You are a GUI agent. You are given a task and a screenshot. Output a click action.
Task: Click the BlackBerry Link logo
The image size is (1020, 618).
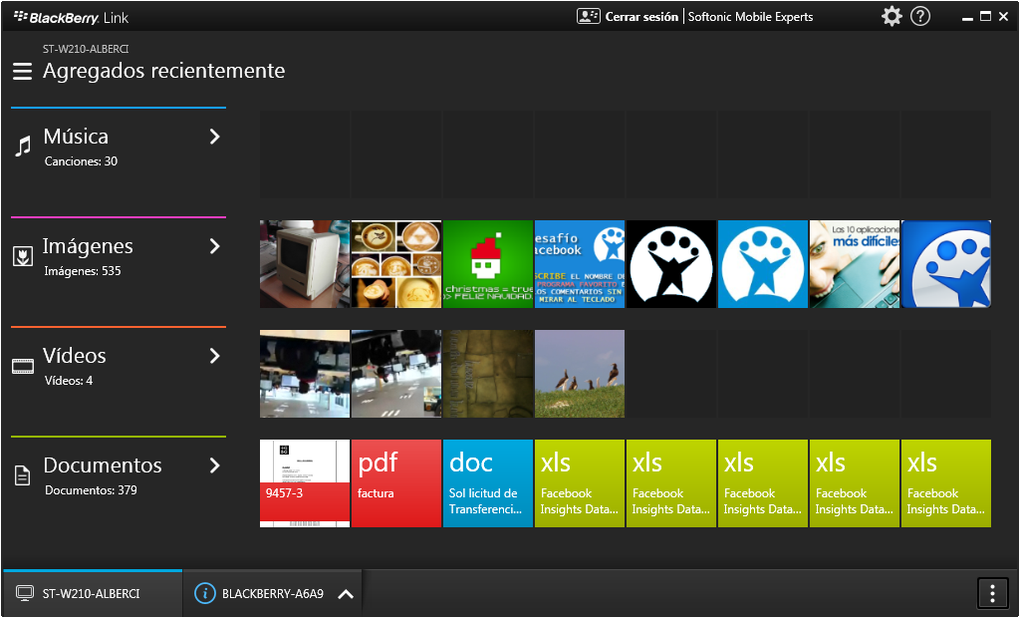(71, 18)
